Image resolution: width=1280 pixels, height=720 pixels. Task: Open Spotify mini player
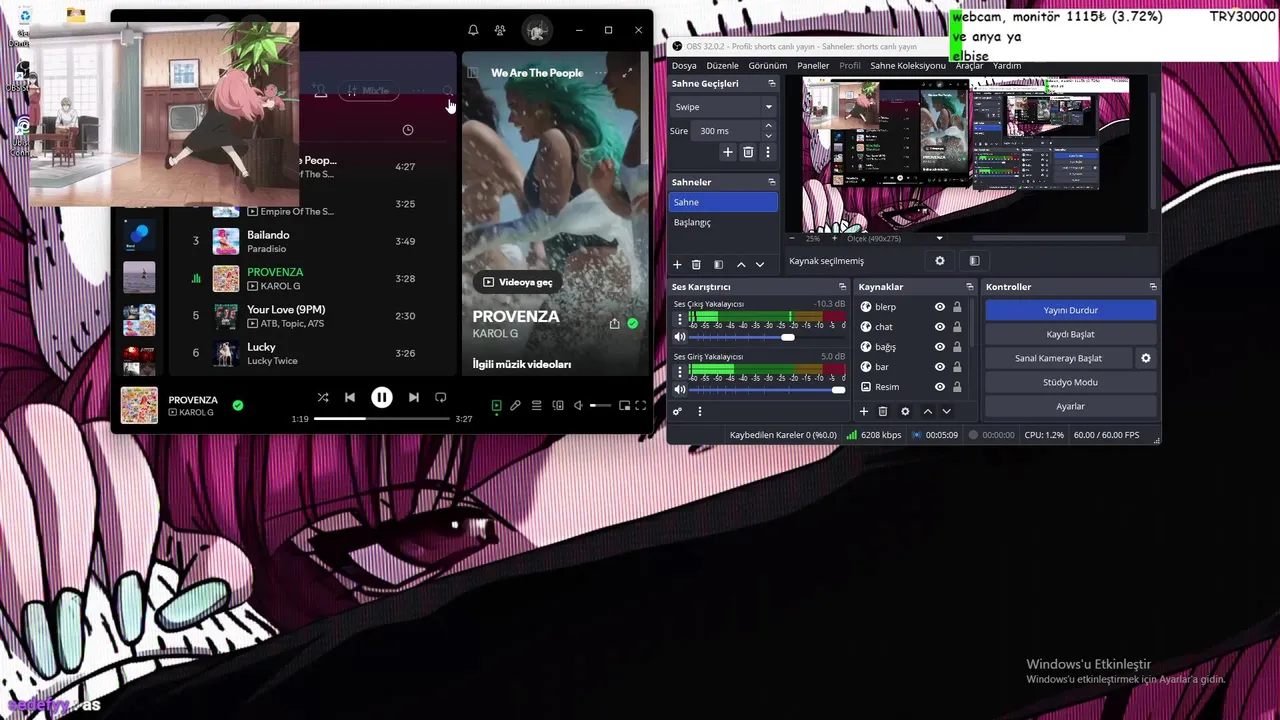[x=624, y=405]
